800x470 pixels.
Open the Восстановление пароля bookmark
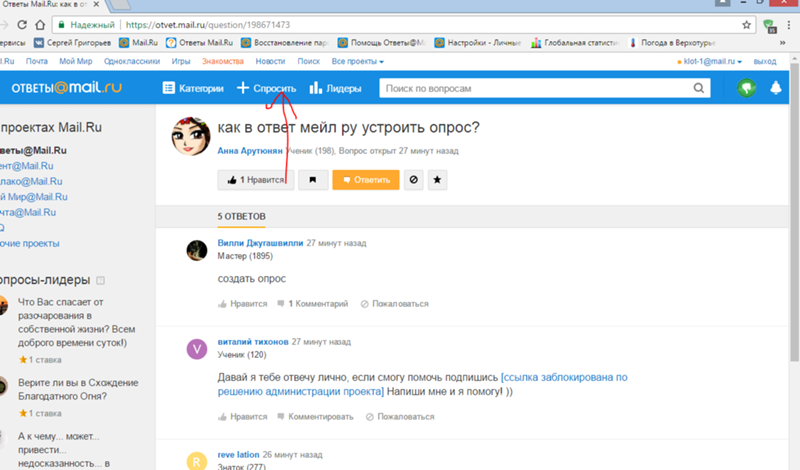[285, 43]
